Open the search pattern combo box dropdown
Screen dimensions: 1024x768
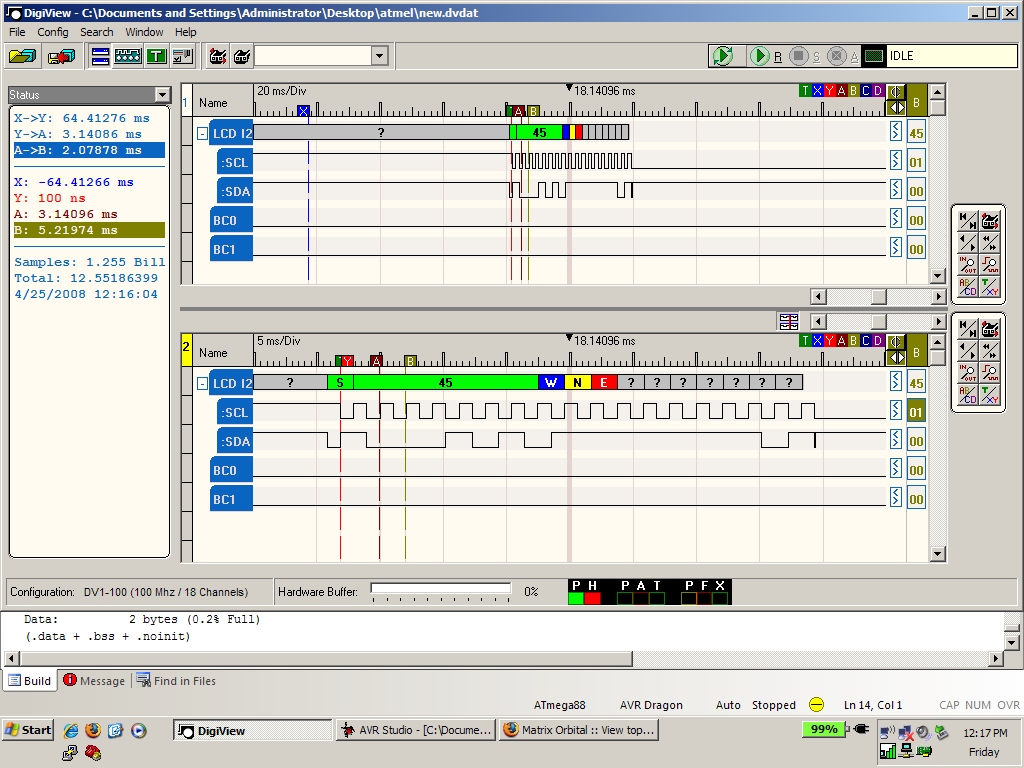pos(379,56)
